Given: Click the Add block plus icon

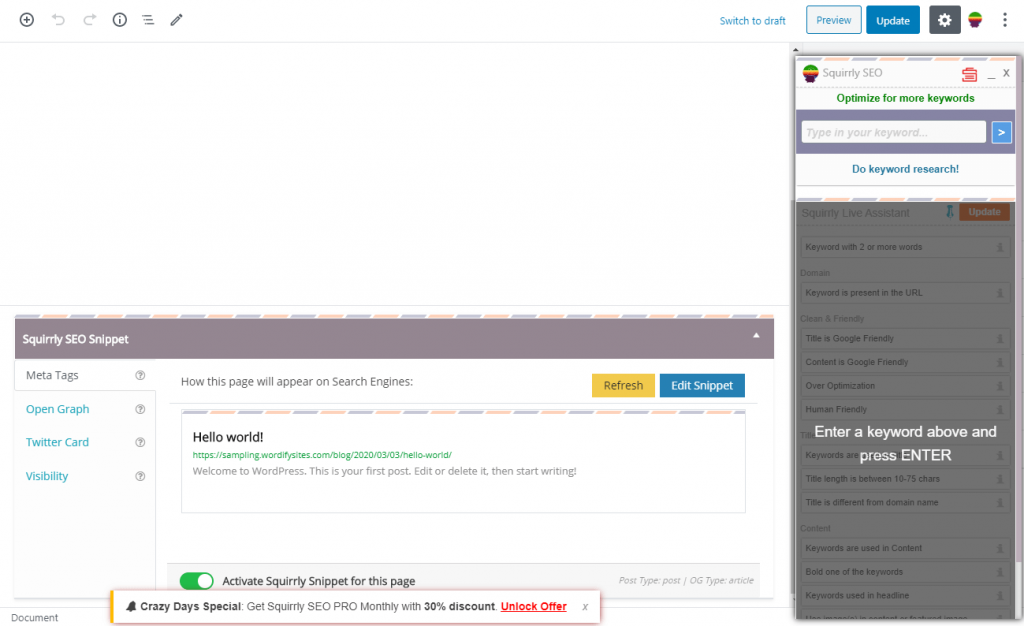Looking at the screenshot, I should (x=27, y=20).
